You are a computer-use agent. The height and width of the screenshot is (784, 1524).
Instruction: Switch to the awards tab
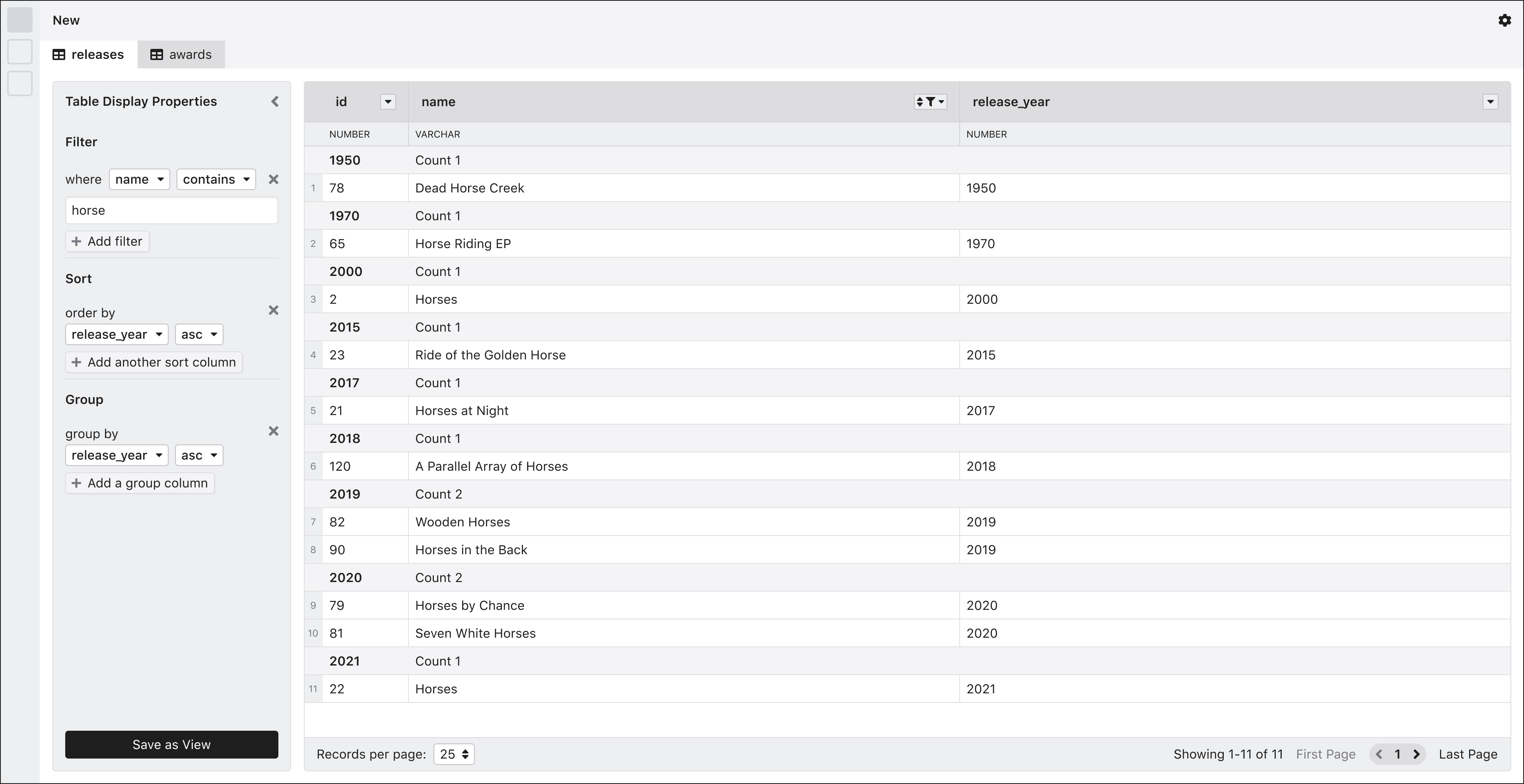tap(181, 54)
